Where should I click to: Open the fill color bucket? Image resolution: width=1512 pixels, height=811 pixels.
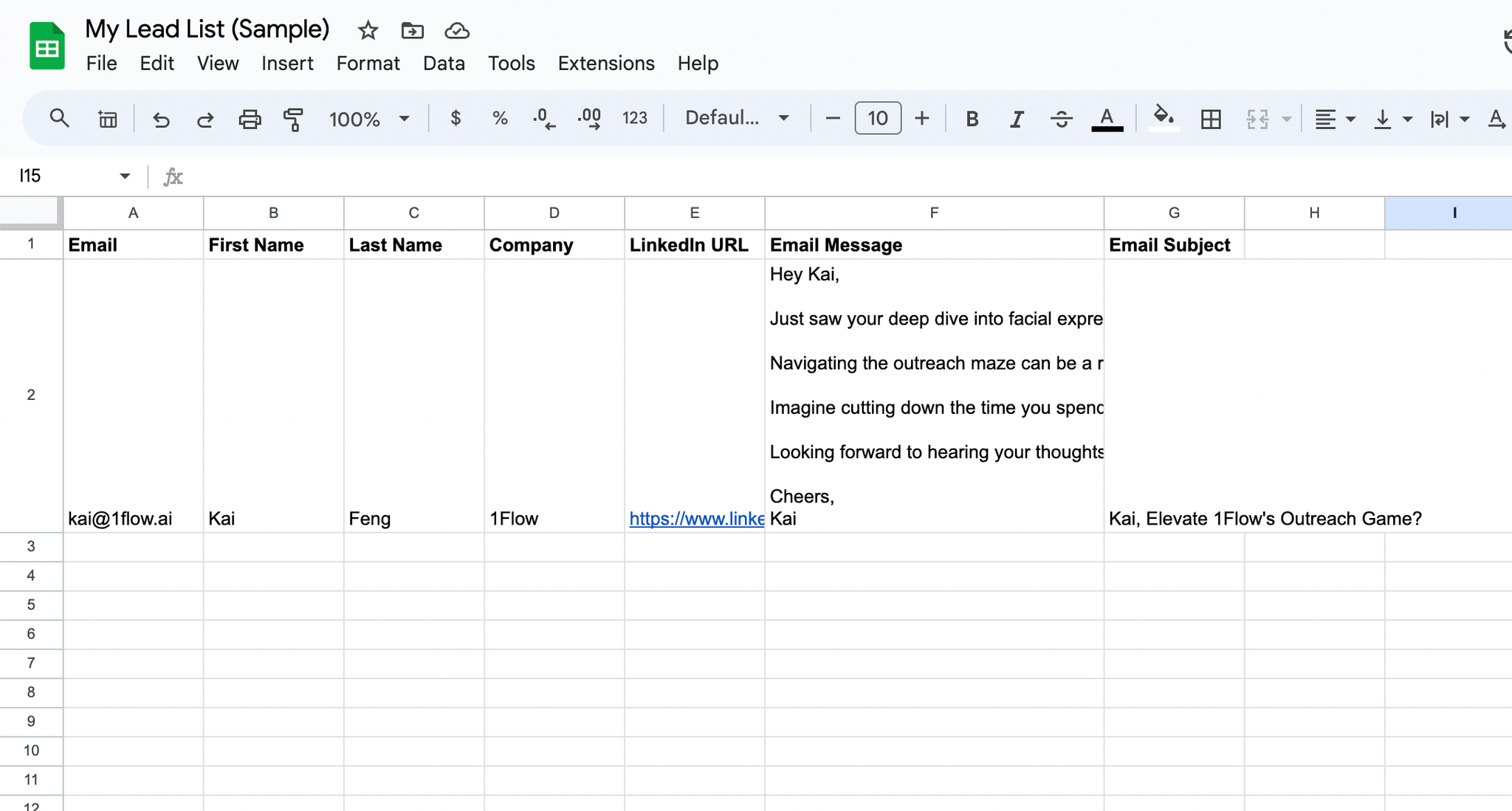pyautogui.click(x=1164, y=118)
